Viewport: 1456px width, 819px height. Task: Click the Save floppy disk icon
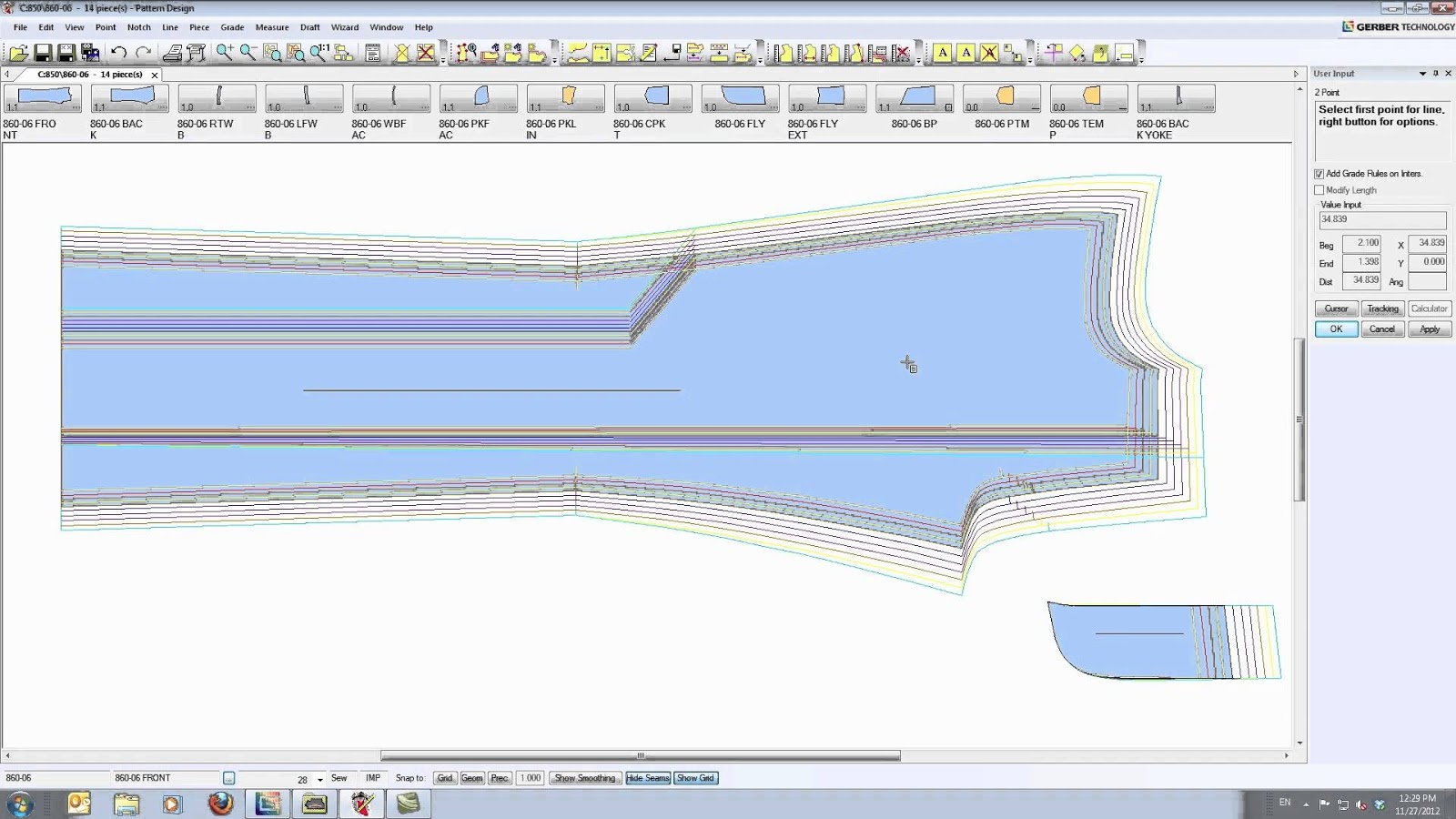point(42,53)
